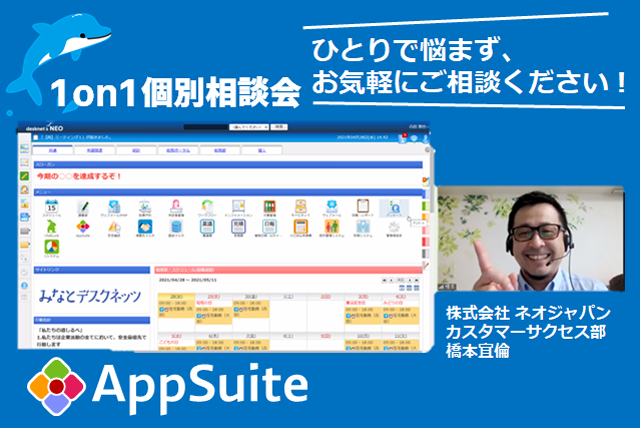Open the user name dropdown at top right
640x428 pixels.
click(x=418, y=127)
